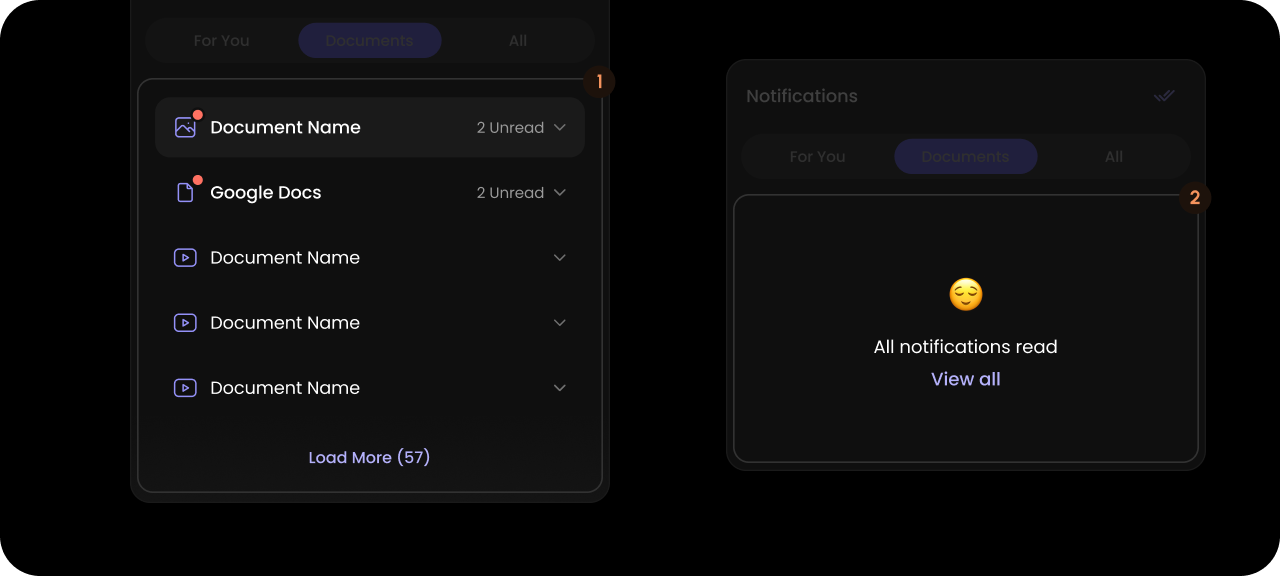Click the image file icon on highlighted Document Name row
1280x576 pixels.
(x=185, y=127)
